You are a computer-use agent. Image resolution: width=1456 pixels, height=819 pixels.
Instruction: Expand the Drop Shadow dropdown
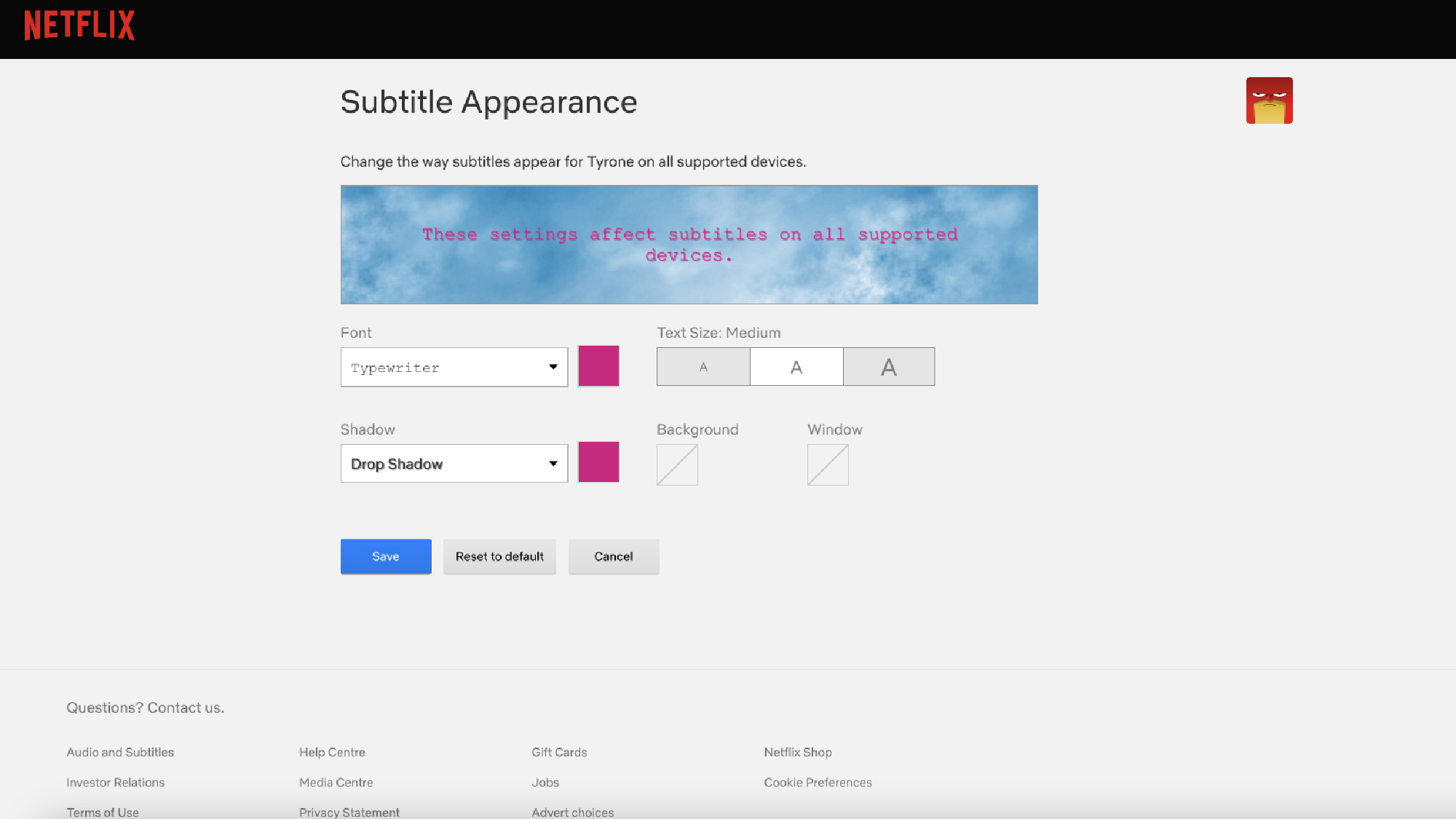click(454, 464)
